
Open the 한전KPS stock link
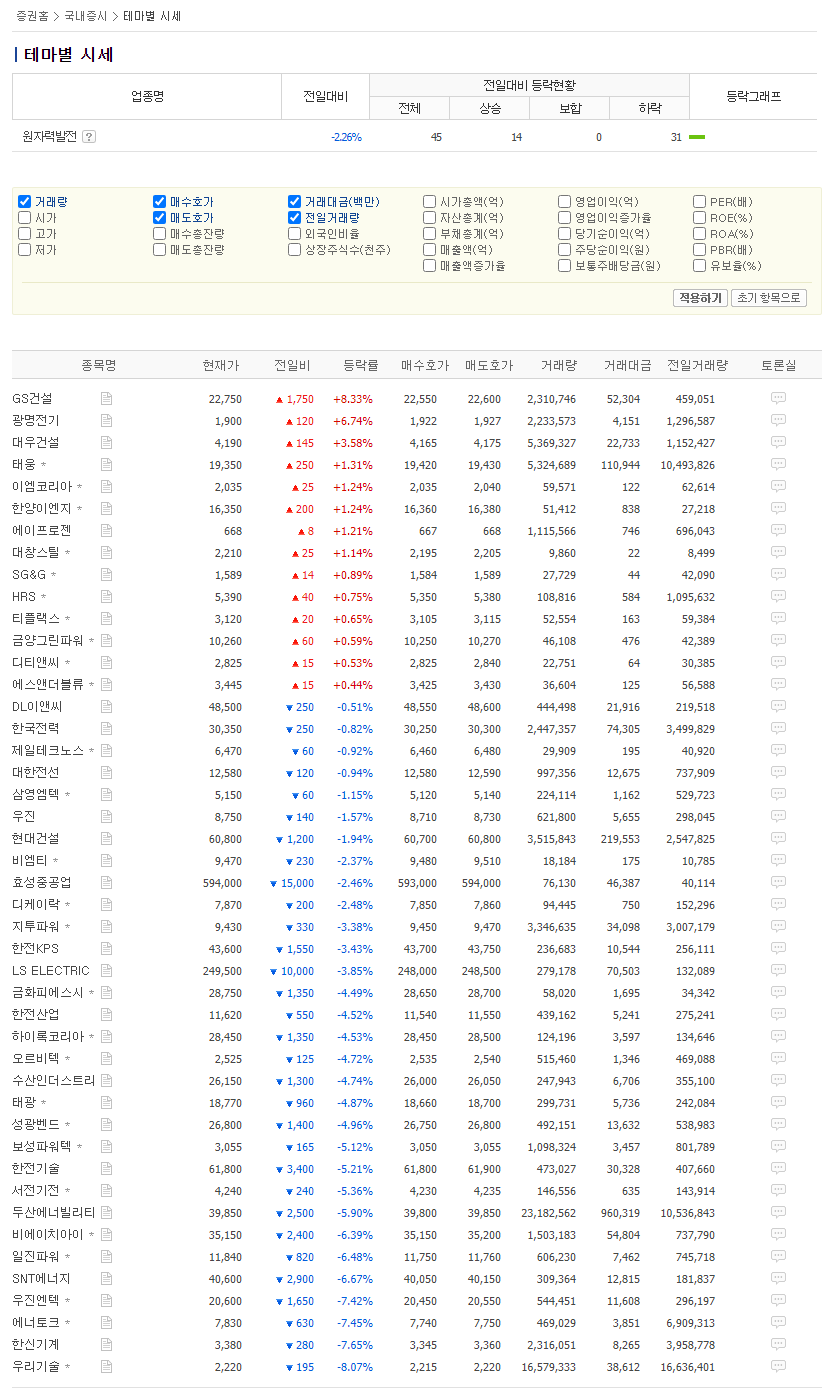pyautogui.click(x=36, y=949)
